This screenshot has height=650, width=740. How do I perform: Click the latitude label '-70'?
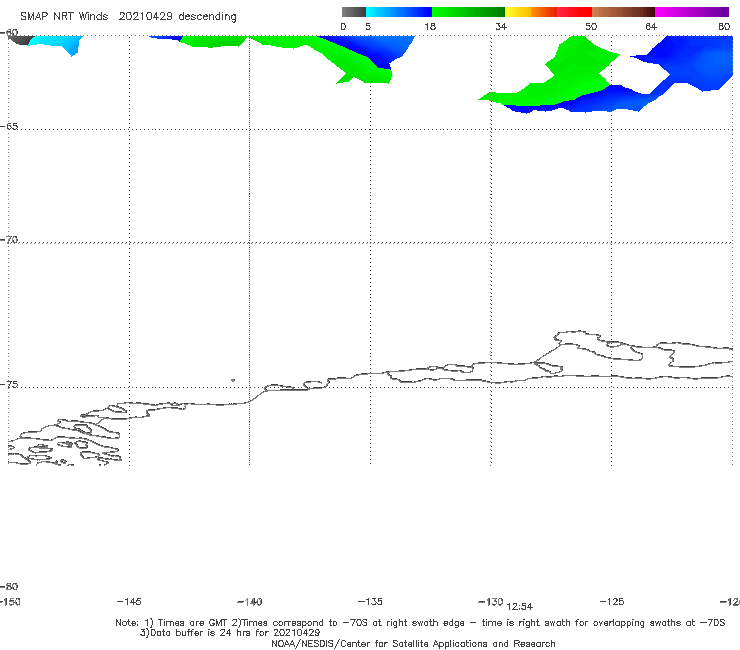(x=9, y=240)
